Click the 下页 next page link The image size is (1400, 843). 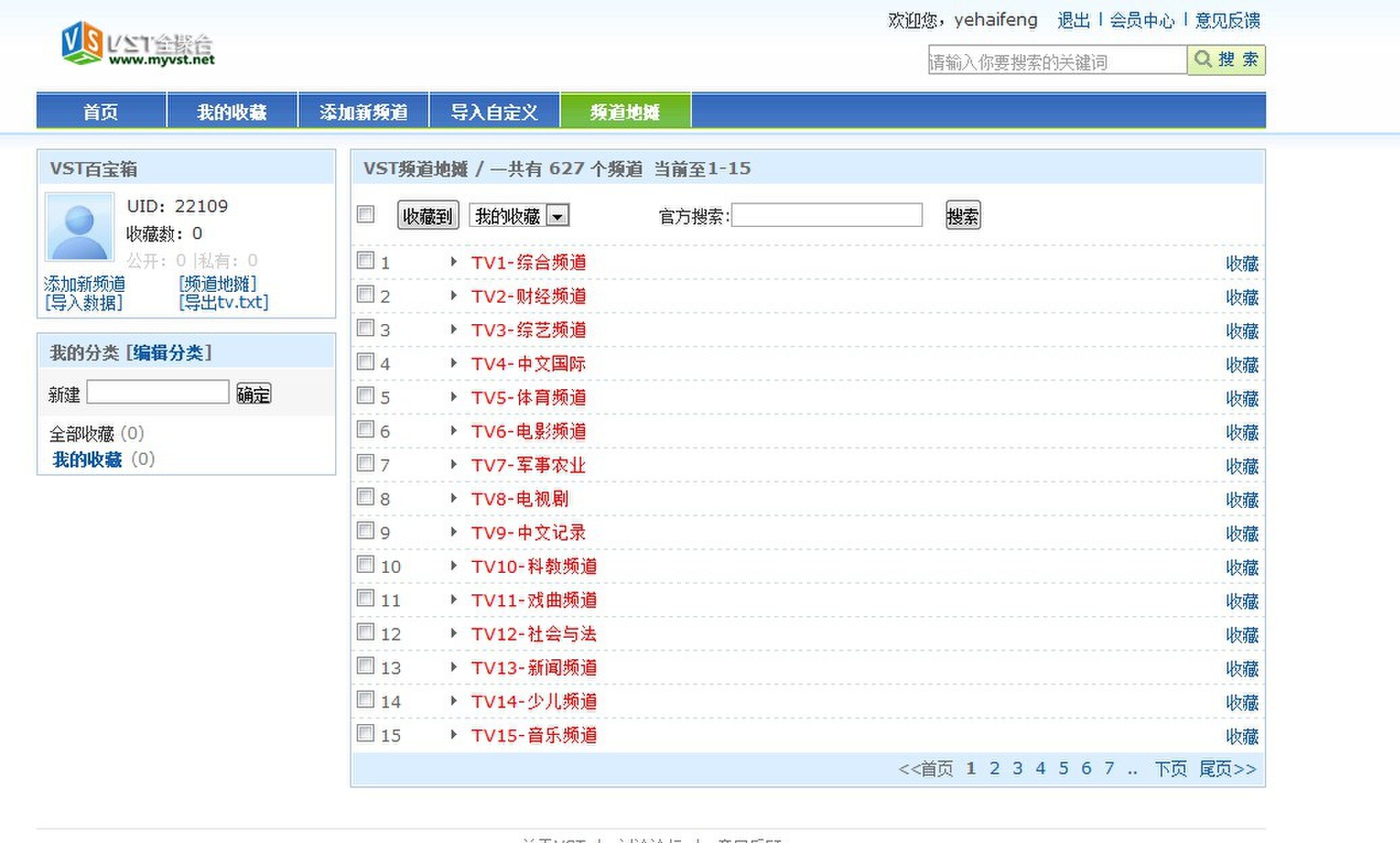click(1170, 769)
